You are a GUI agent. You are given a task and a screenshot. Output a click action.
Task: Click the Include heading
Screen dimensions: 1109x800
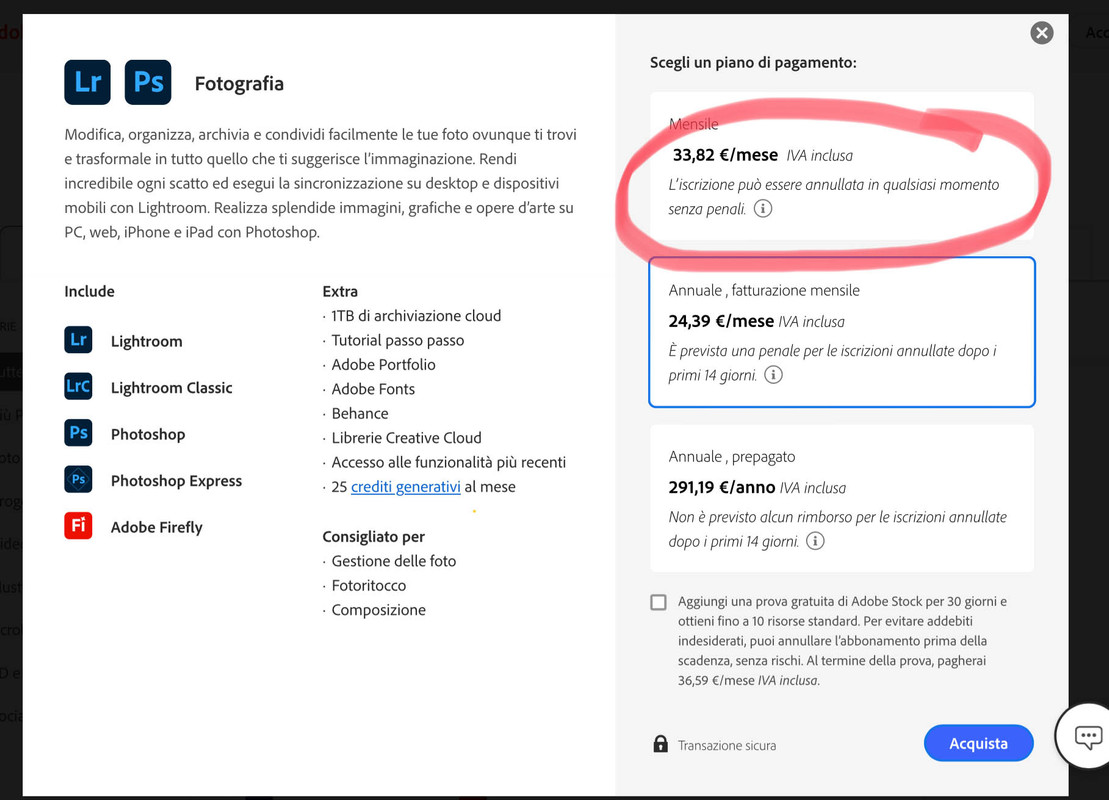coord(89,291)
